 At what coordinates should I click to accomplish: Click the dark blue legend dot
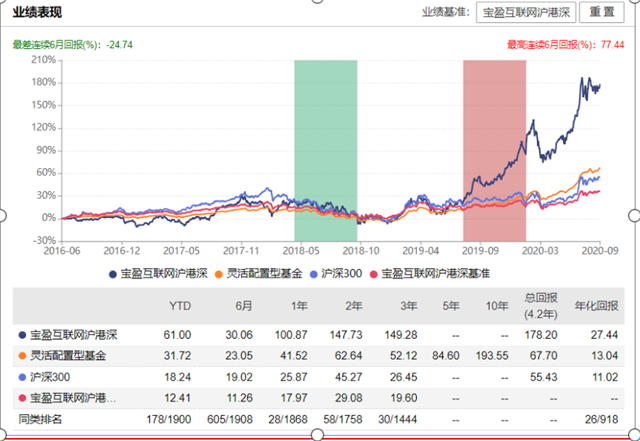[113, 274]
